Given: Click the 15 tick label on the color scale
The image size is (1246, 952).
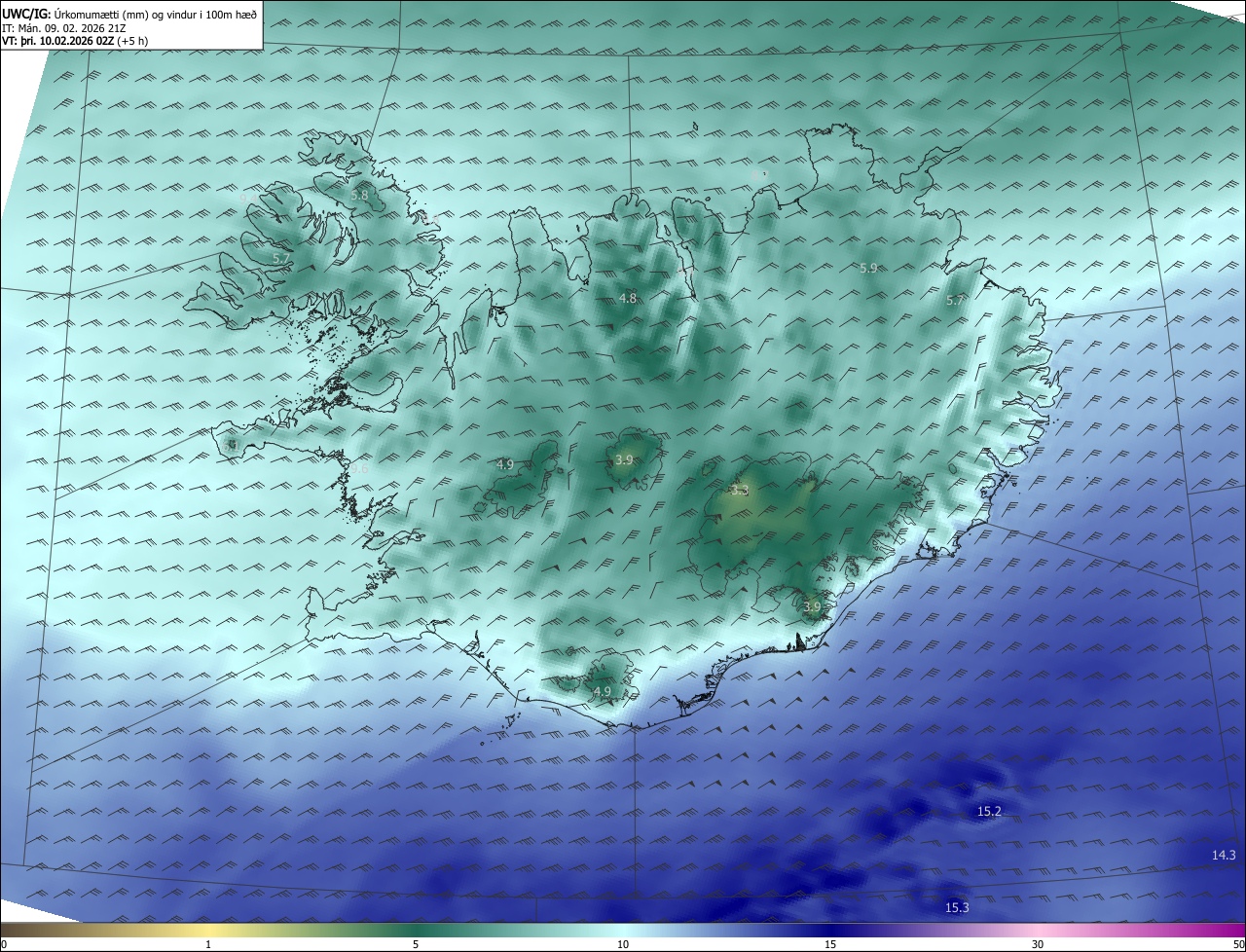Looking at the screenshot, I should pos(830,944).
